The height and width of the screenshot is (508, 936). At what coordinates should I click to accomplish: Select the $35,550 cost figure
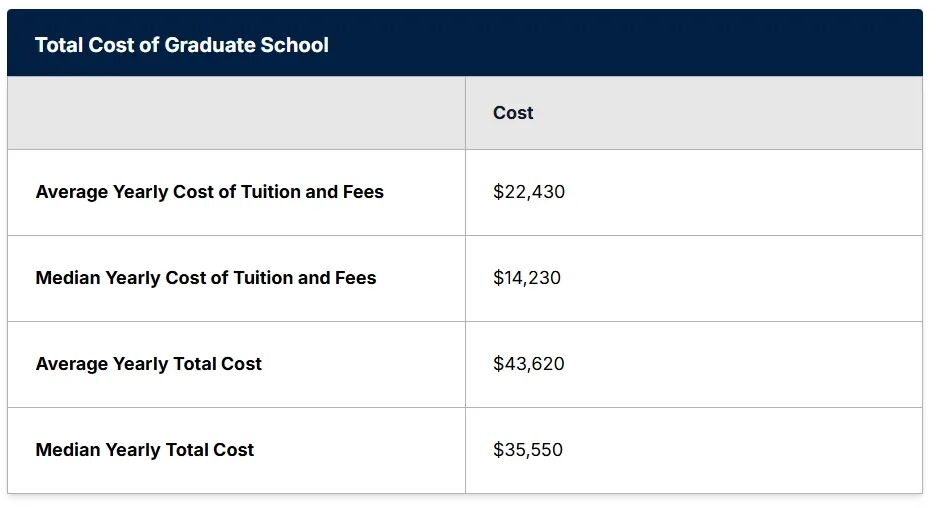527,450
